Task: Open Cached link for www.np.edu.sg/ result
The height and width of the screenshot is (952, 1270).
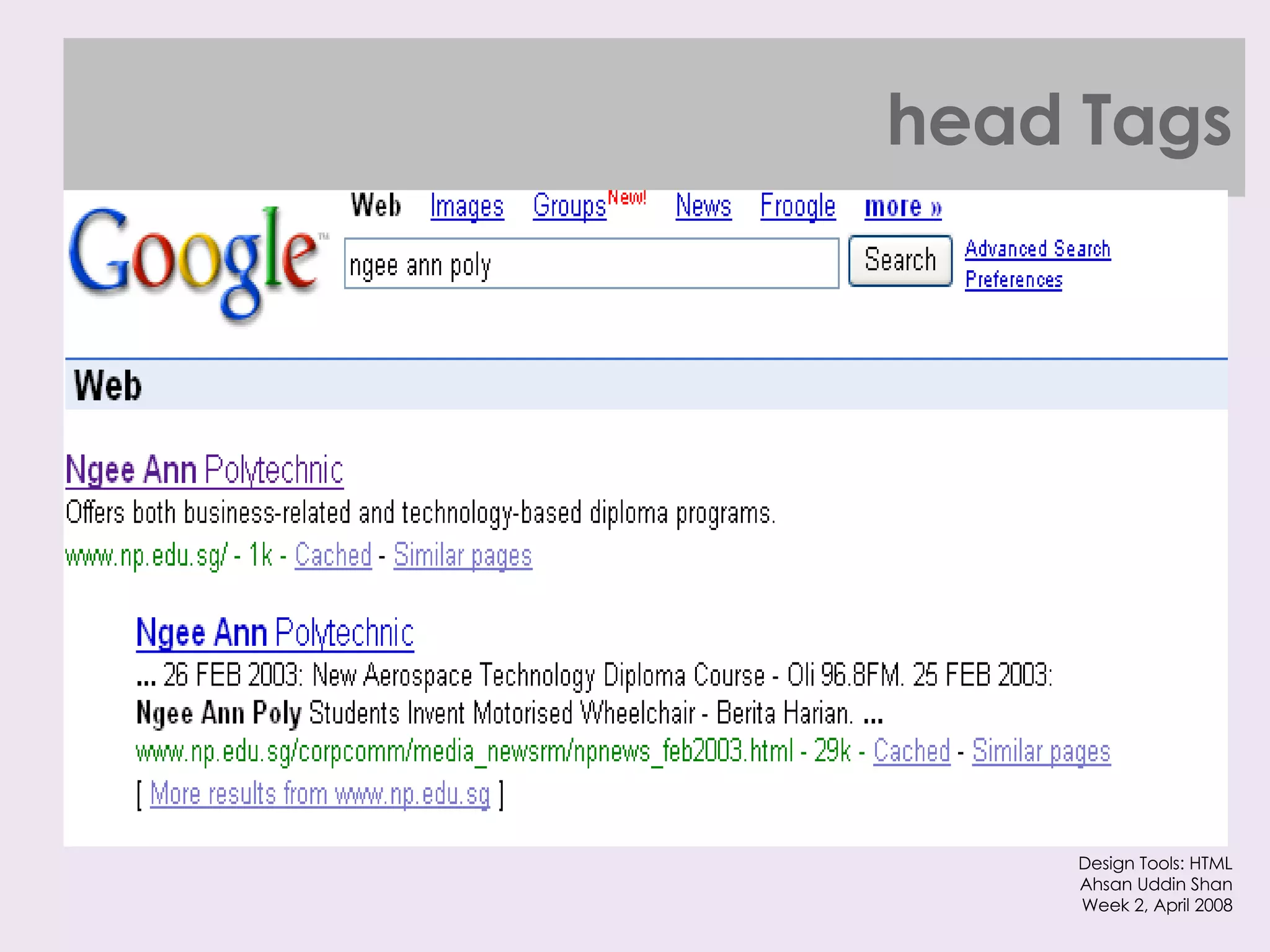Action: click(x=333, y=555)
